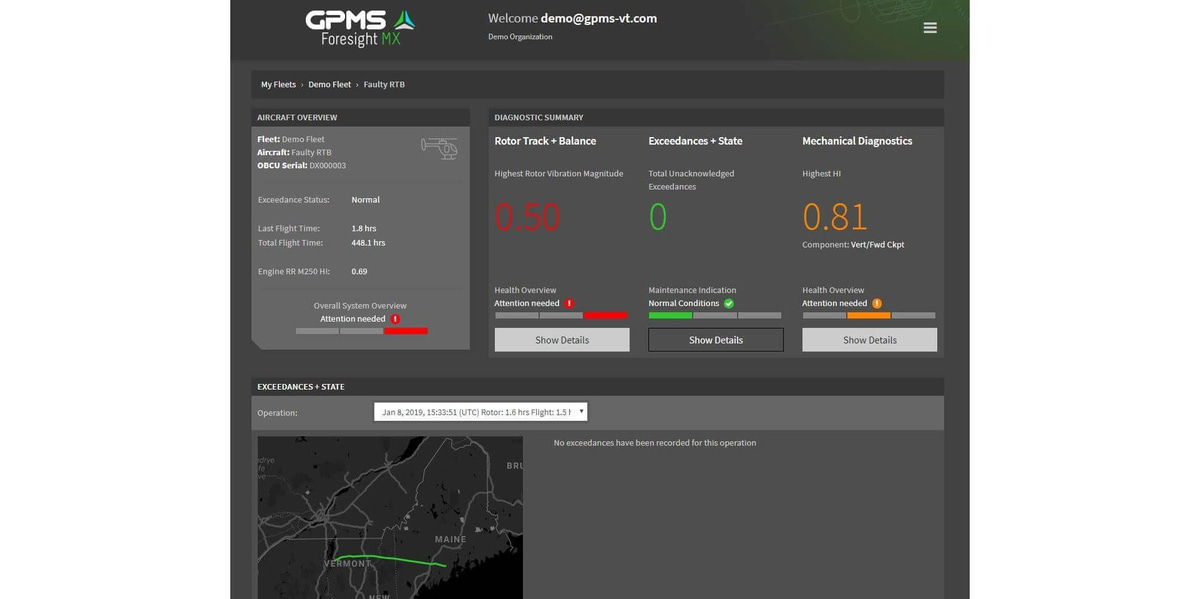Open the Operation date dropdown

481,412
